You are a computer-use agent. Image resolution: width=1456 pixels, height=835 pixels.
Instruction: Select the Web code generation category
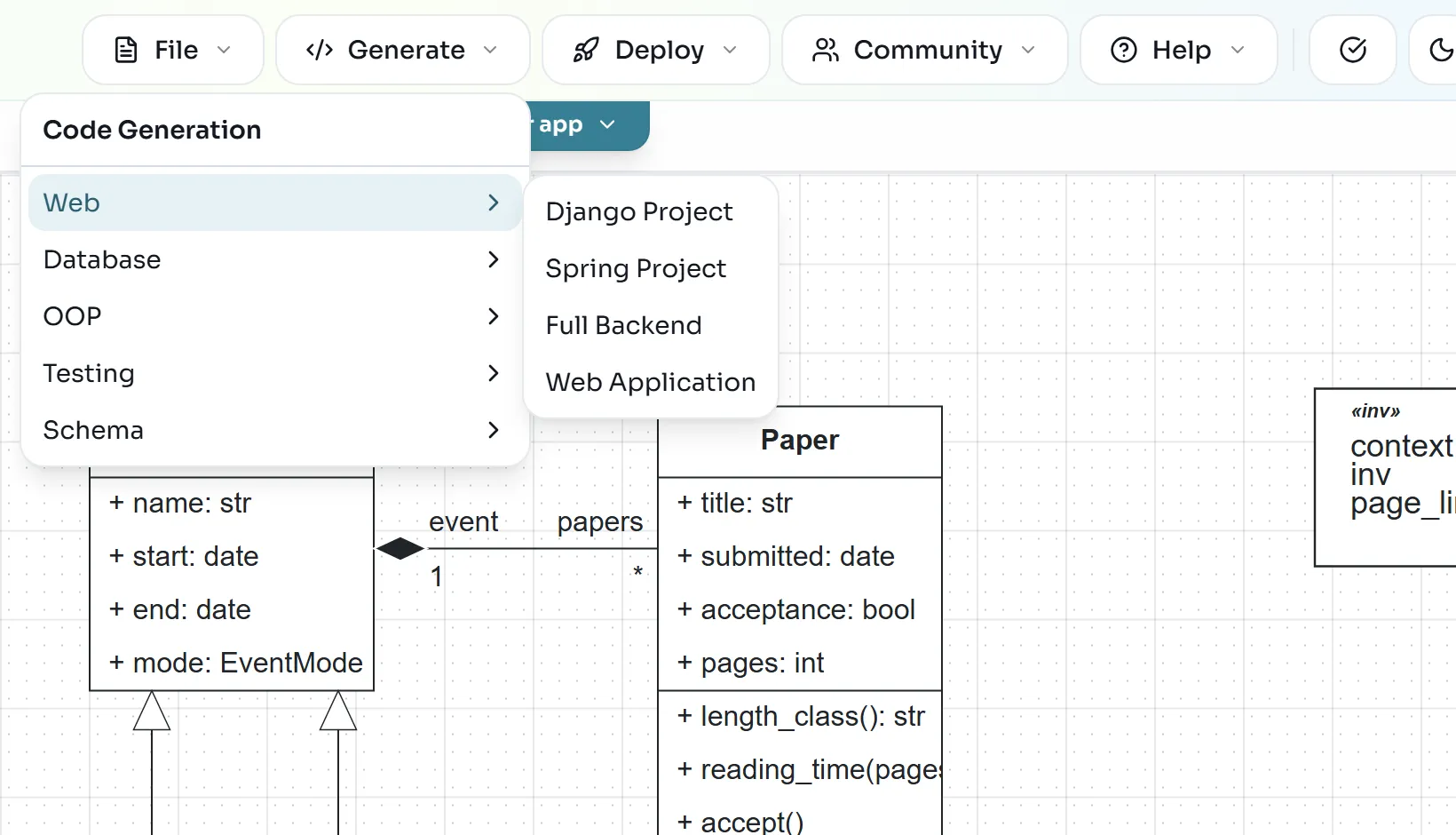[274, 203]
